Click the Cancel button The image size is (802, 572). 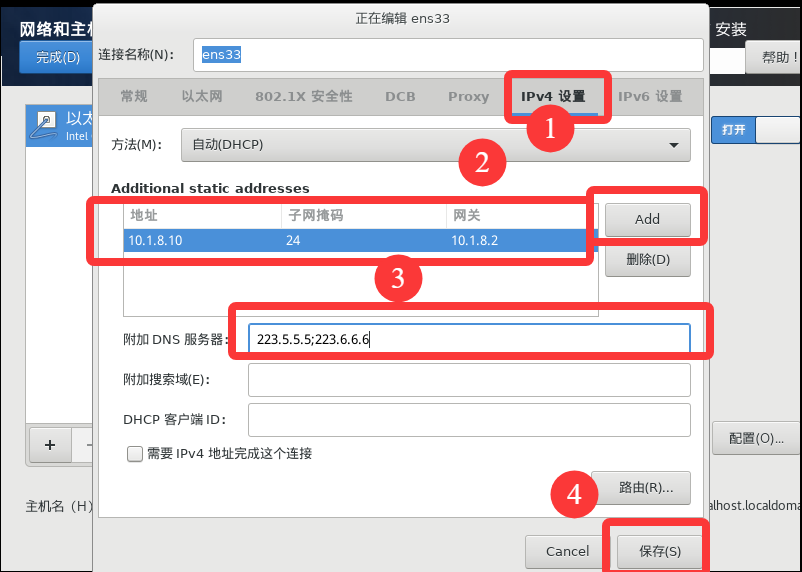567,552
